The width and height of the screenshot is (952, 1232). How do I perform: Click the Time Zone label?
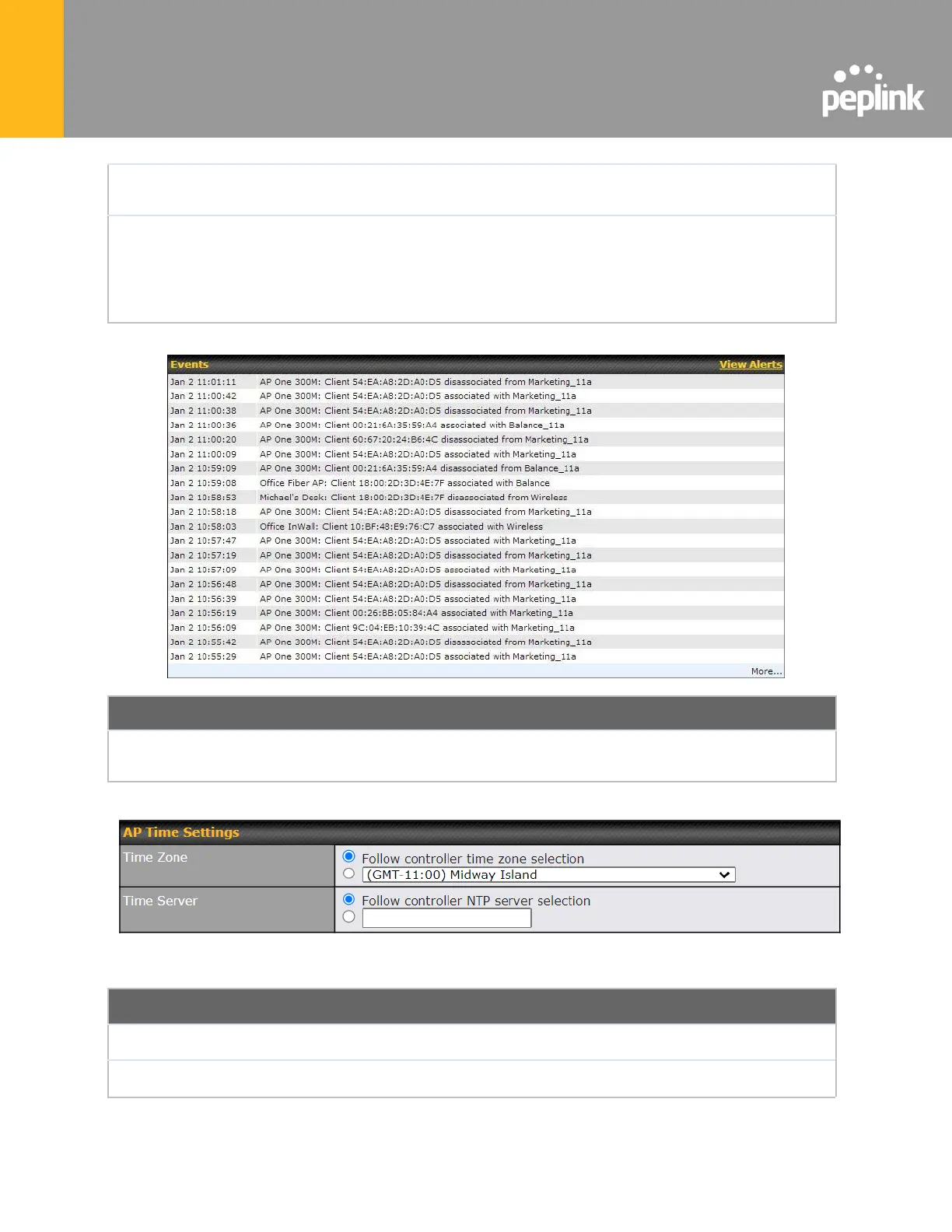pyautogui.click(x=155, y=857)
